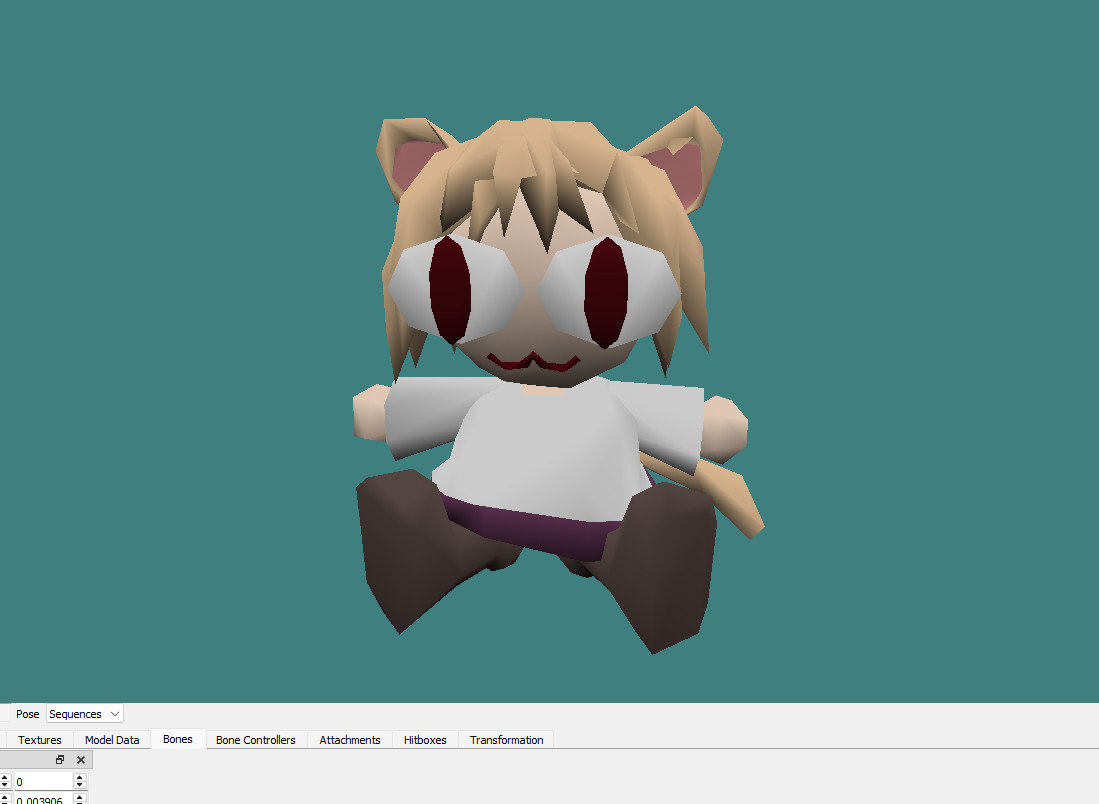Click the step-up arrow left of the 0 field

[x=4, y=777]
